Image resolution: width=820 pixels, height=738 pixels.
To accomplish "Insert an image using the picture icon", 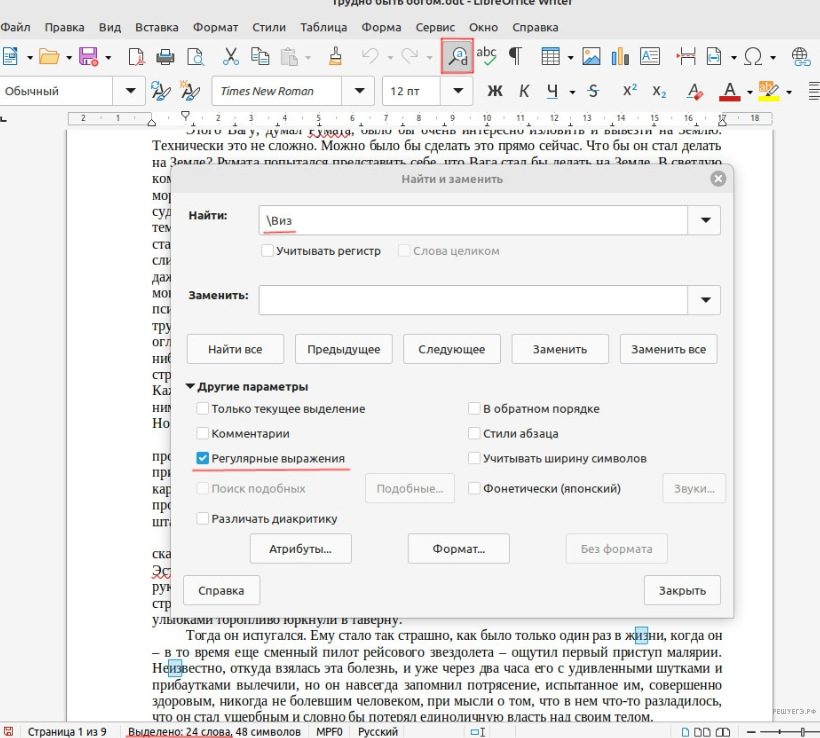I will click(591, 56).
